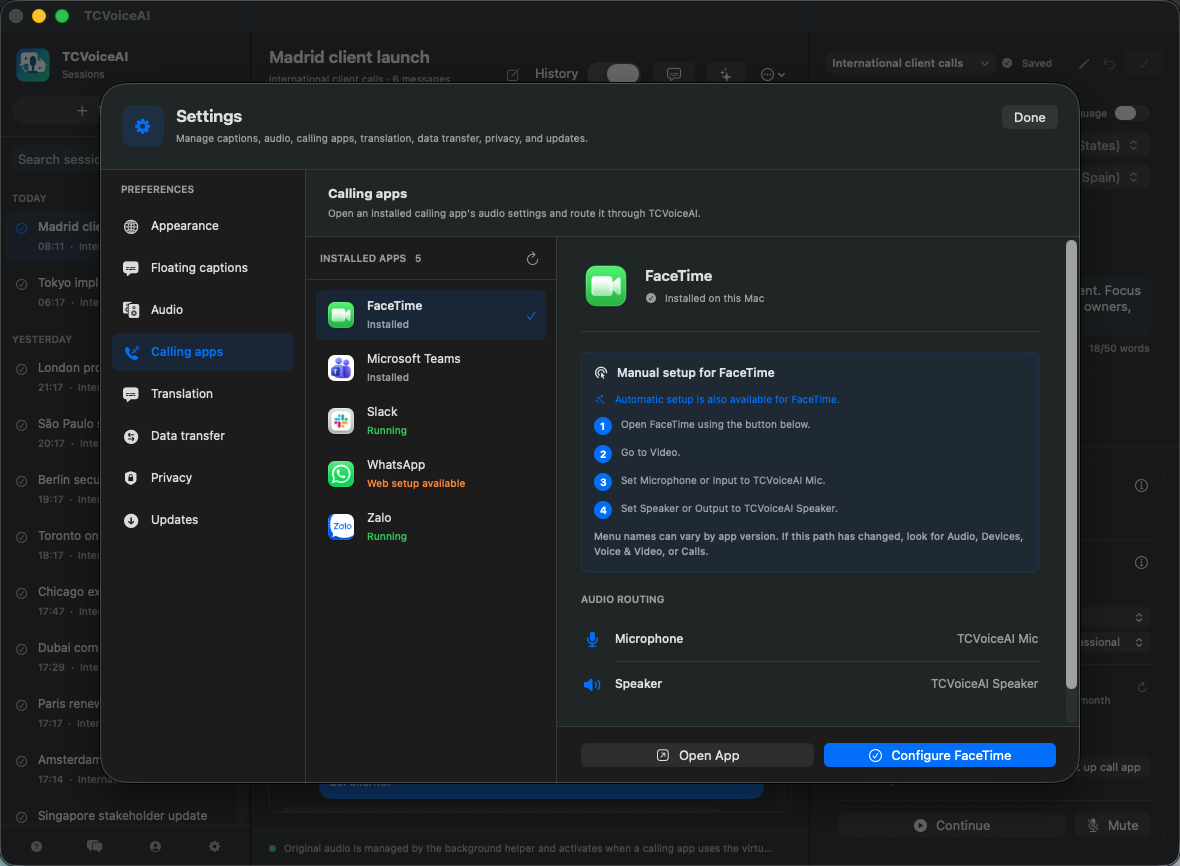The height and width of the screenshot is (866, 1180).
Task: Click the Configure FaceTime button
Action: coord(939,755)
